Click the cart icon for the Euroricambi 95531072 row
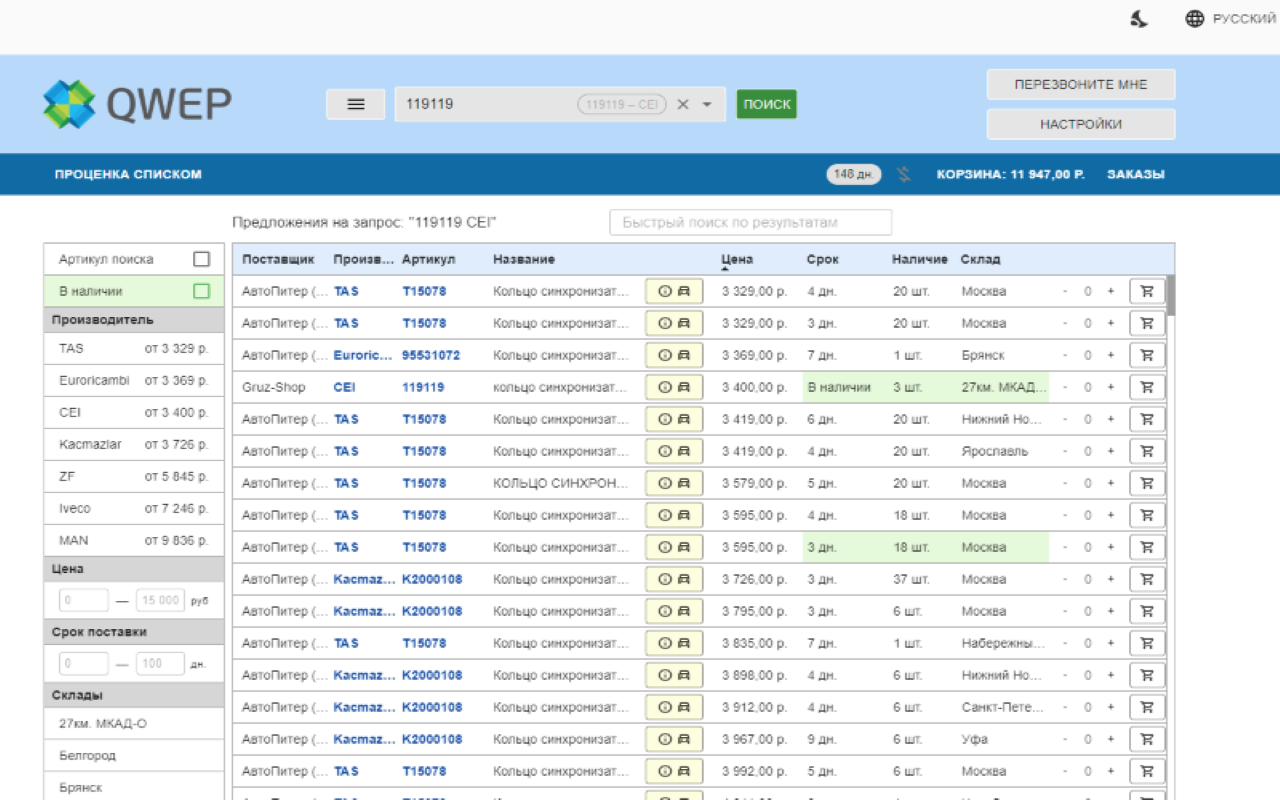Image resolution: width=1280 pixels, height=800 pixels. pos(1146,355)
